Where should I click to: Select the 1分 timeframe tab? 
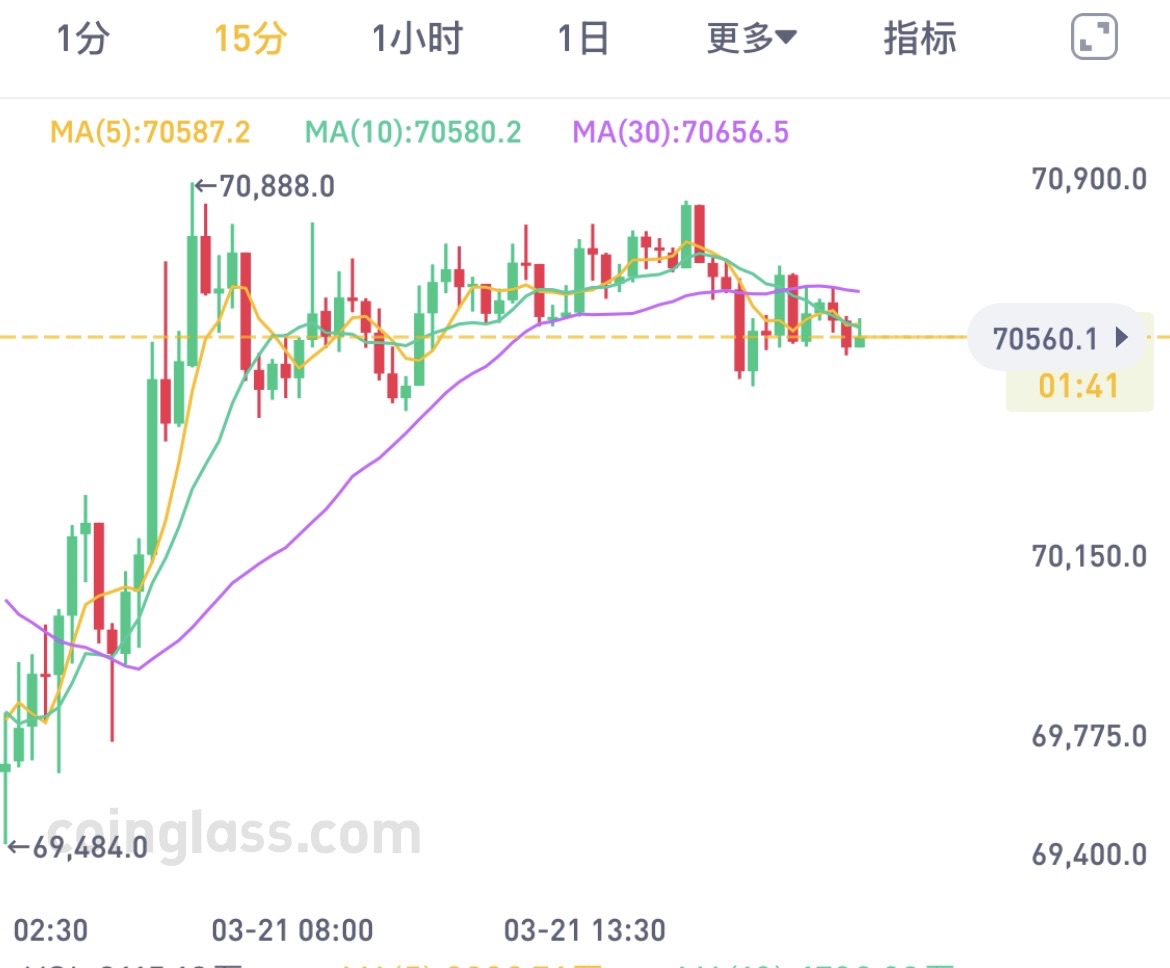(82, 39)
